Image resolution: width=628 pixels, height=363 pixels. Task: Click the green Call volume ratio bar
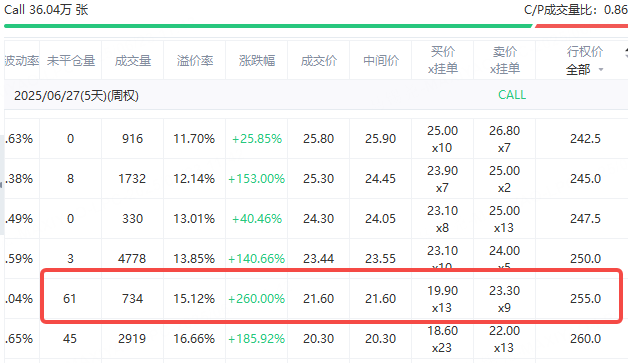pos(268,26)
